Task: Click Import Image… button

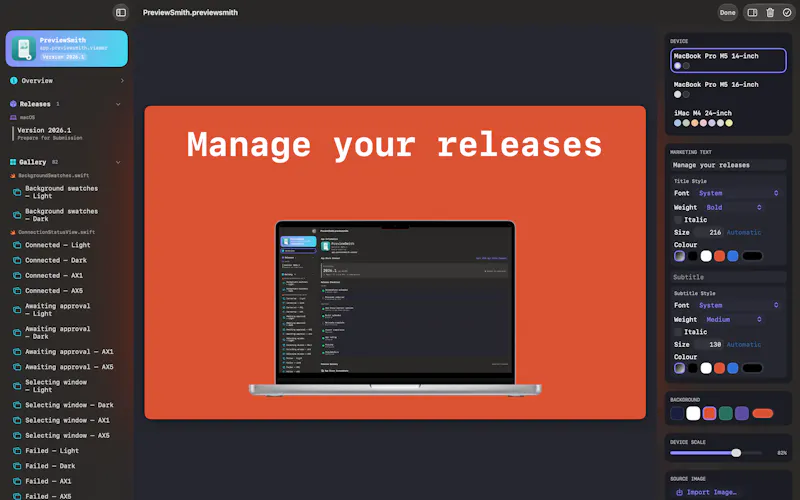Action: (x=707, y=492)
